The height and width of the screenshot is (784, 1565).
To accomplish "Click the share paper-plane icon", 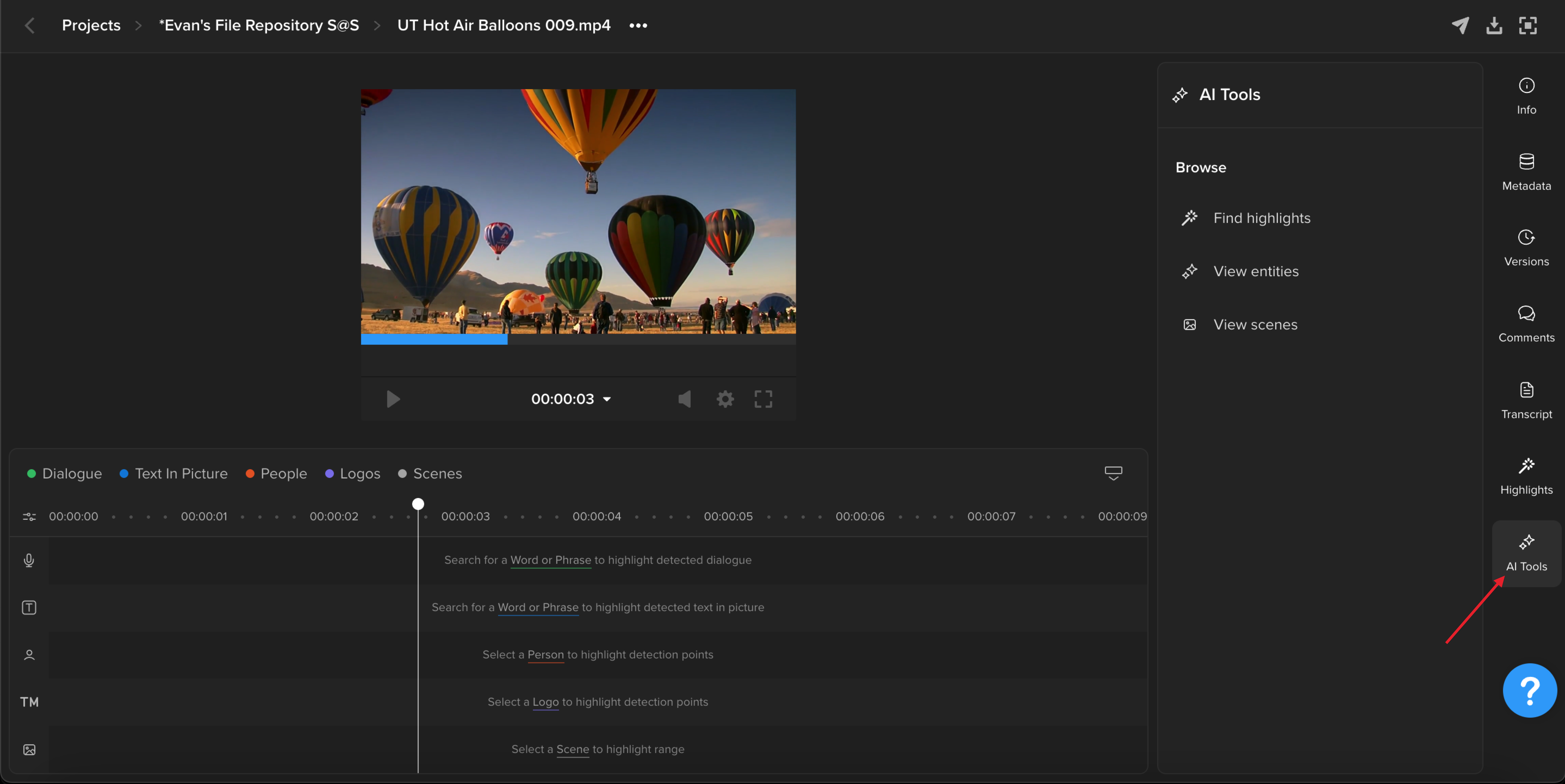I will coord(1460,26).
